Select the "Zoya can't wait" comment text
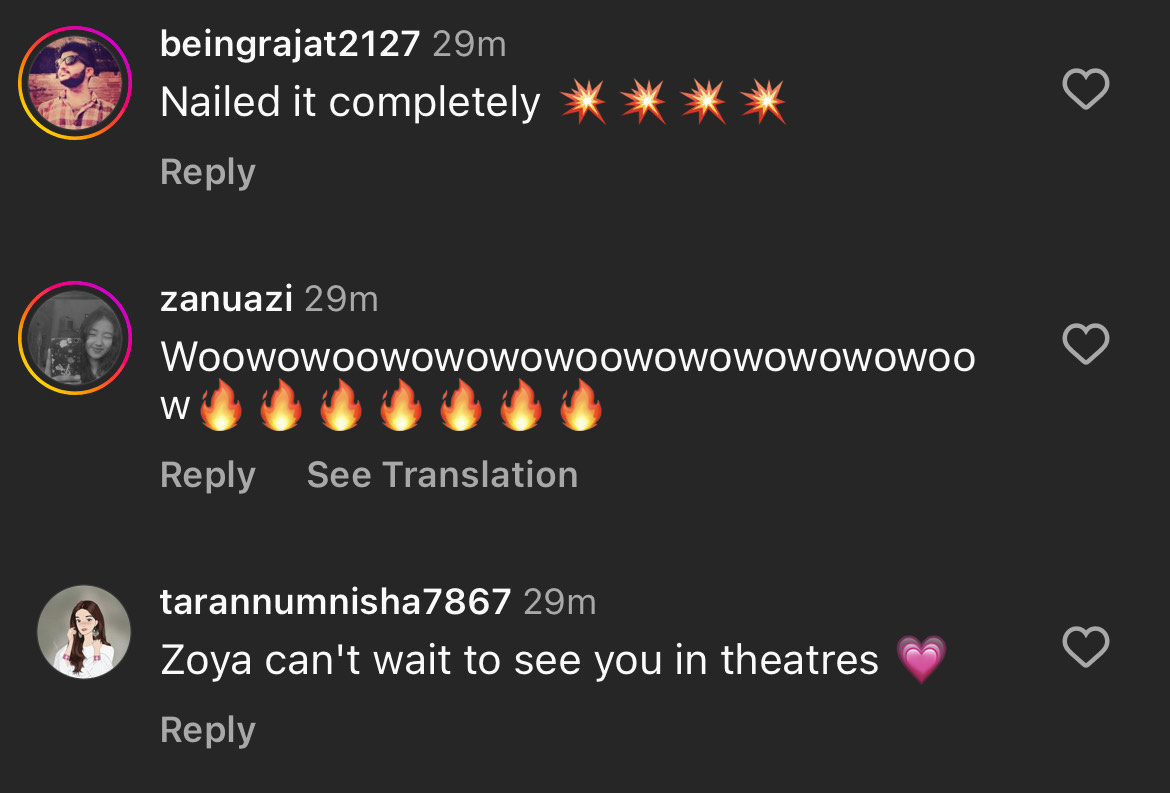Screen dimensions: 1170x793 pyautogui.click(x=519, y=659)
